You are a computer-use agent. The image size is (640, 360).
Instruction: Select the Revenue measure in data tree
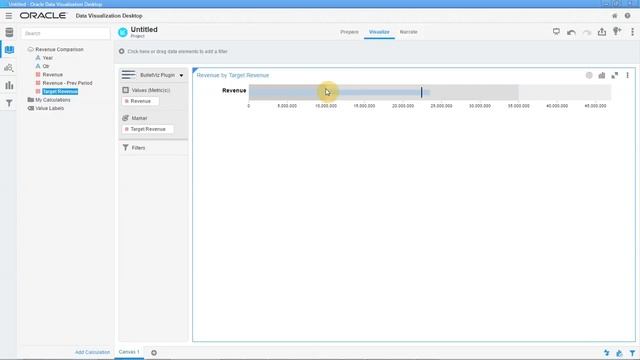pyautogui.click(x=53, y=75)
